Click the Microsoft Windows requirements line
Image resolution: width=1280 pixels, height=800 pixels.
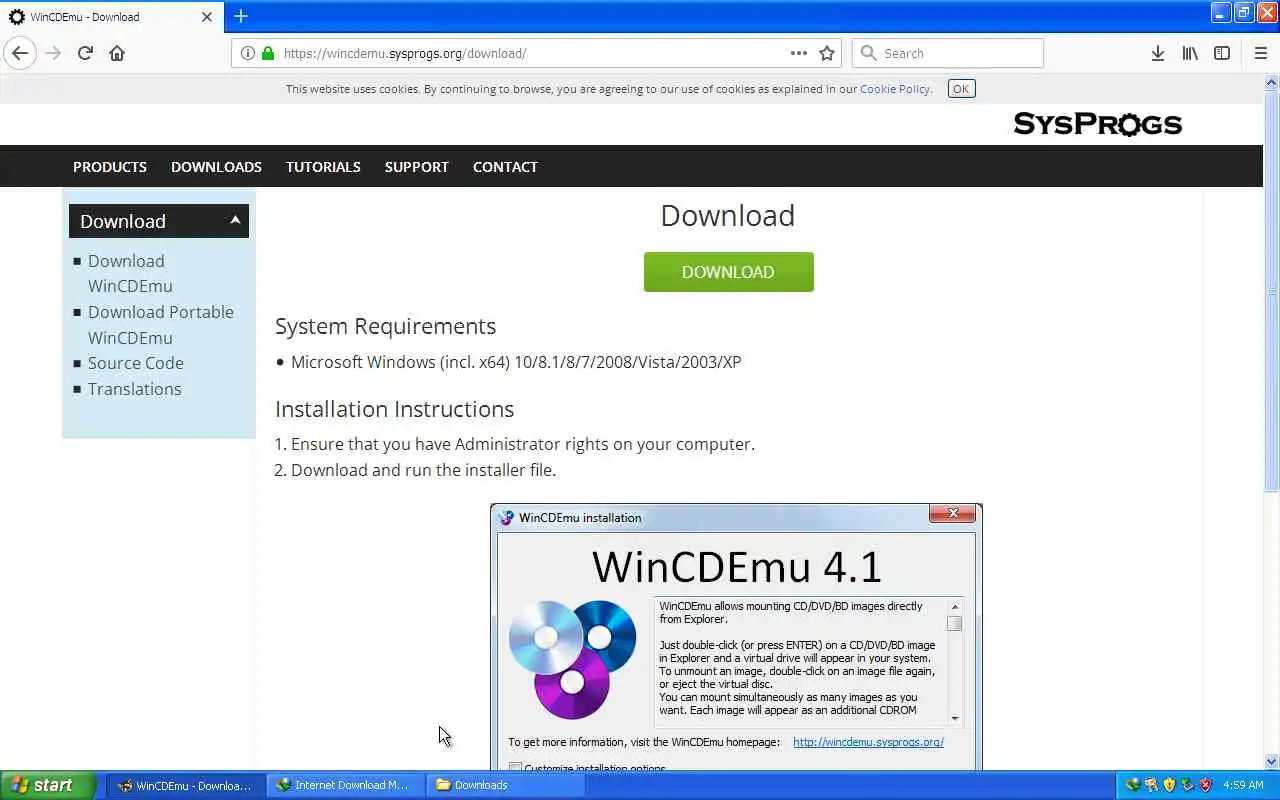tap(516, 362)
